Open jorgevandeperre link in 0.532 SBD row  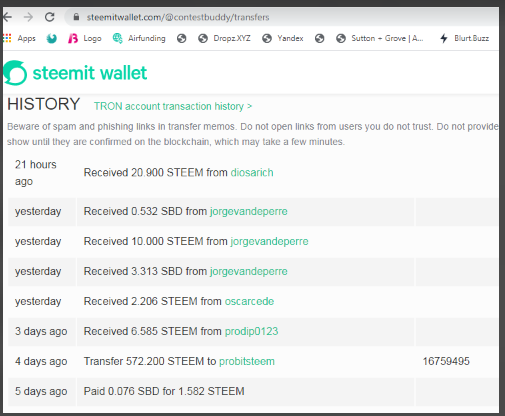coord(249,211)
